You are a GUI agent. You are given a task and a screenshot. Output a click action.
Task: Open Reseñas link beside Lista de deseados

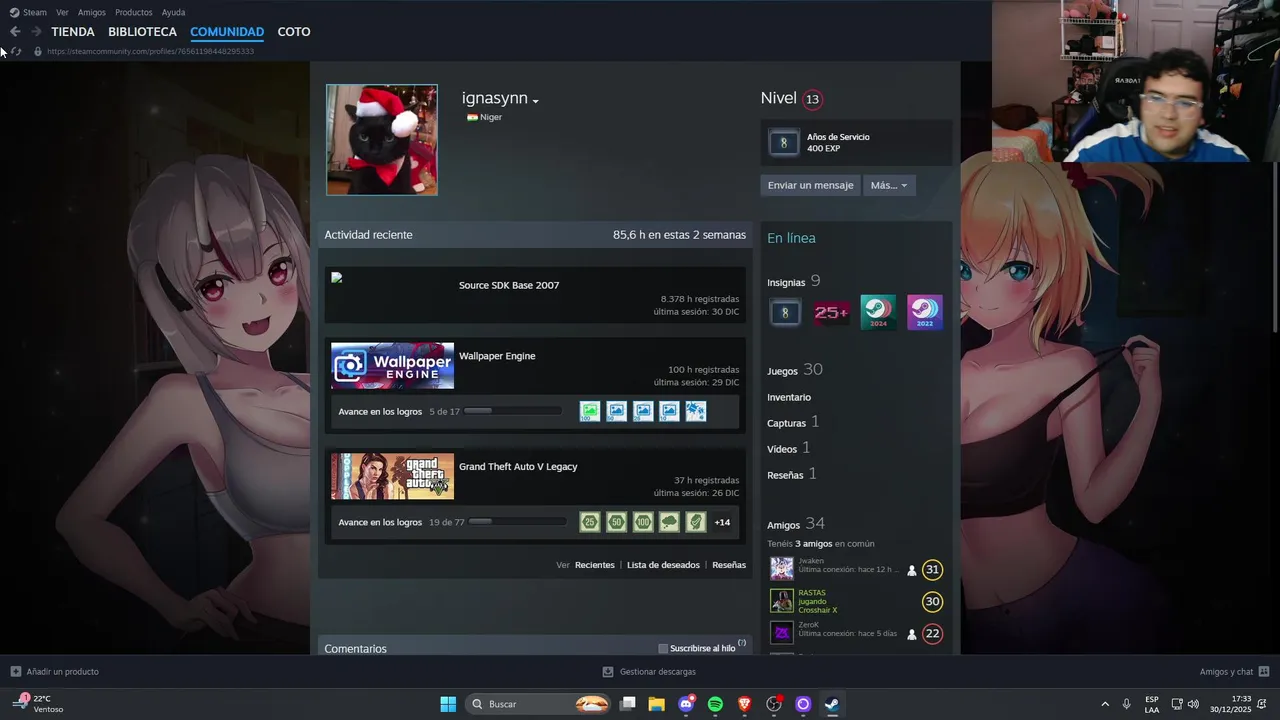(x=729, y=565)
